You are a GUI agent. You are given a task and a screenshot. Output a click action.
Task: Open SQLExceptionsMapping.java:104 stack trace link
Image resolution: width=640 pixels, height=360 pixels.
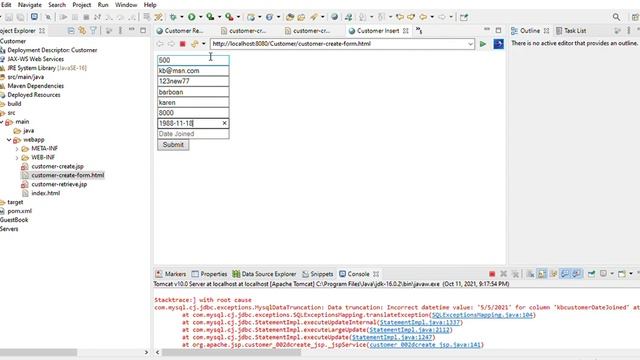482,315
